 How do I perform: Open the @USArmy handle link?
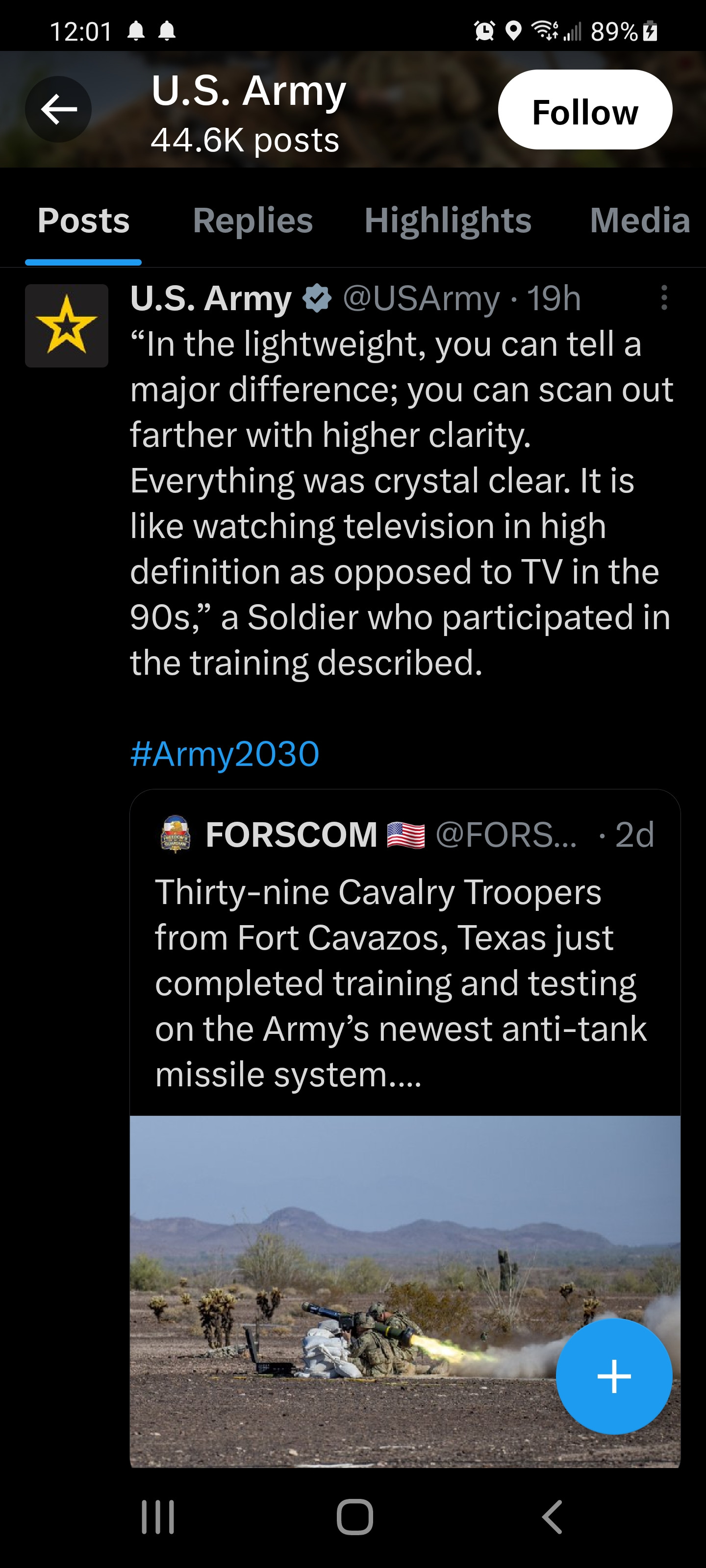(x=421, y=298)
